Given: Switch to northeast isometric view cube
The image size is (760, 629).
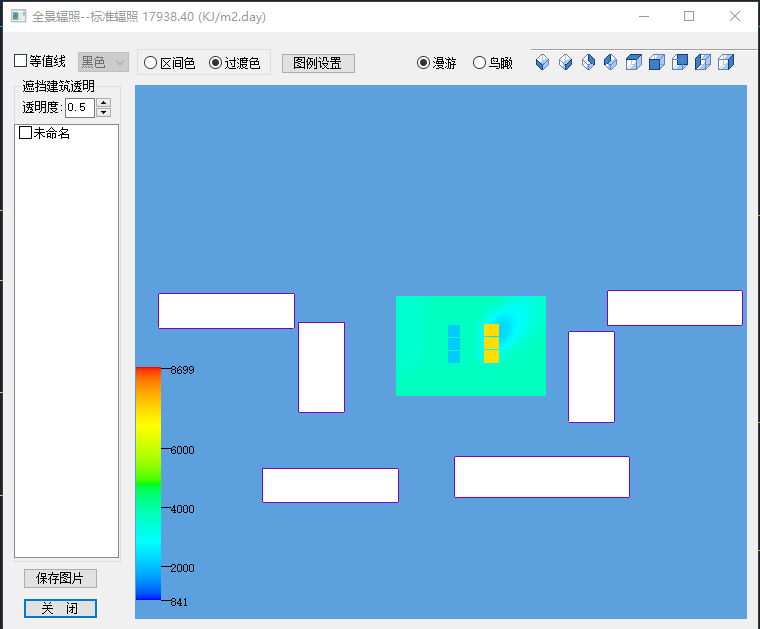Looking at the screenshot, I should 588,62.
